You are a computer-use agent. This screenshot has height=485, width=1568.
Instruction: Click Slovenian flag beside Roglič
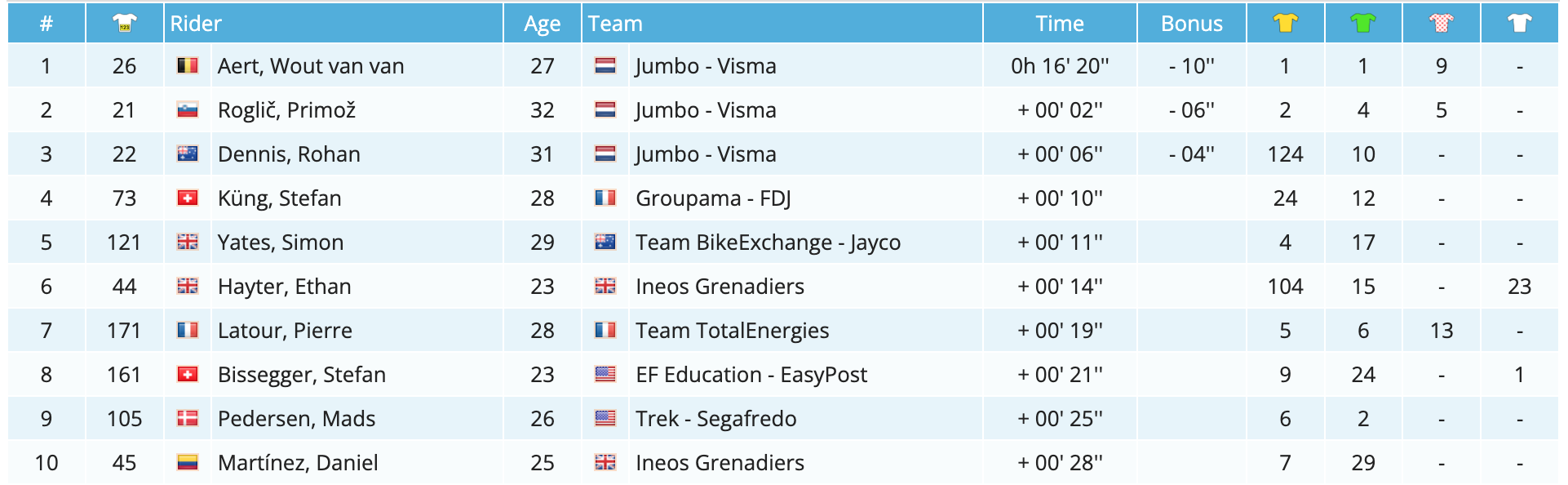pyautogui.click(x=188, y=110)
